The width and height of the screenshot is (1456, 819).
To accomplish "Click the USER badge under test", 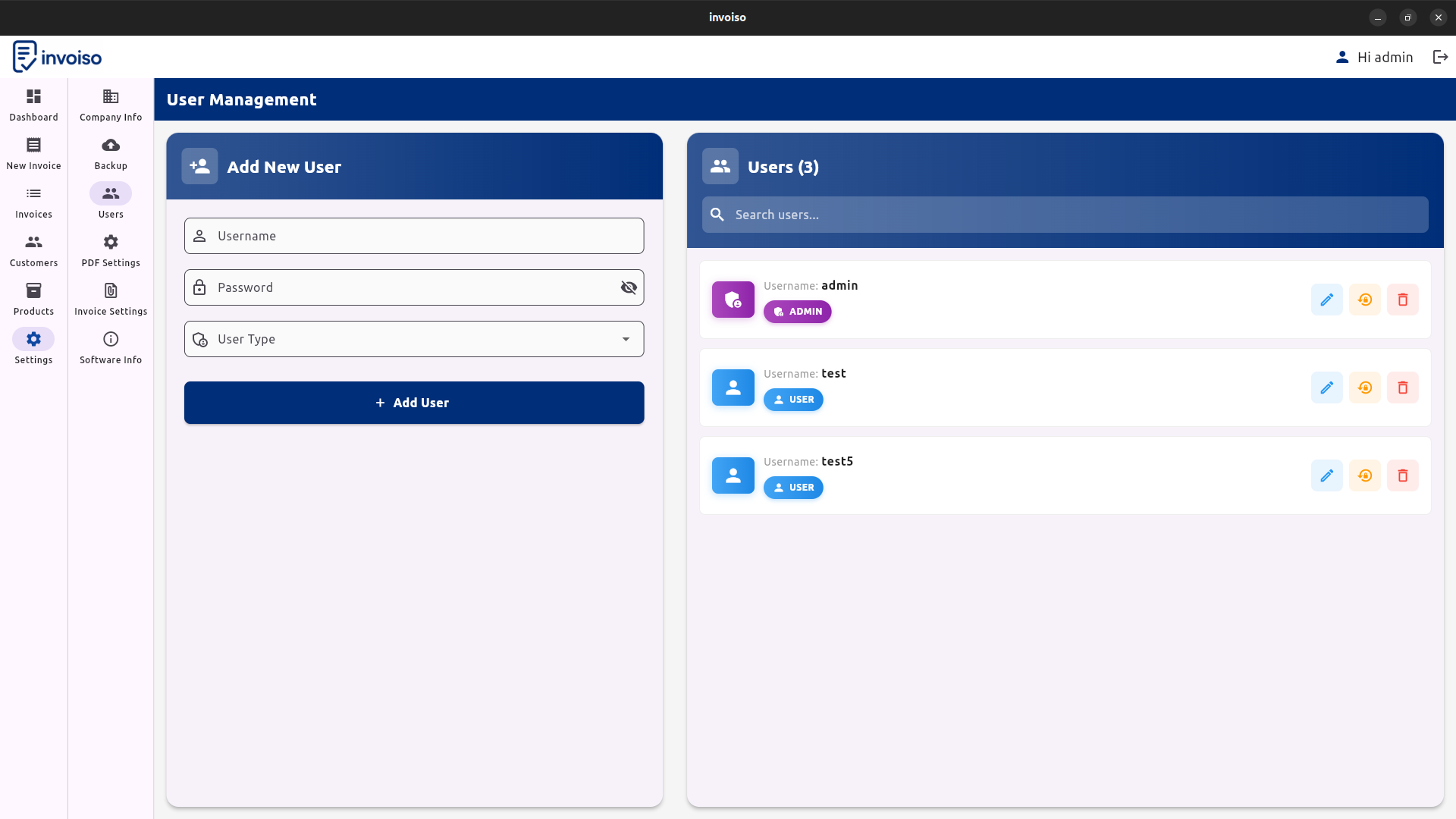I will click(793, 400).
